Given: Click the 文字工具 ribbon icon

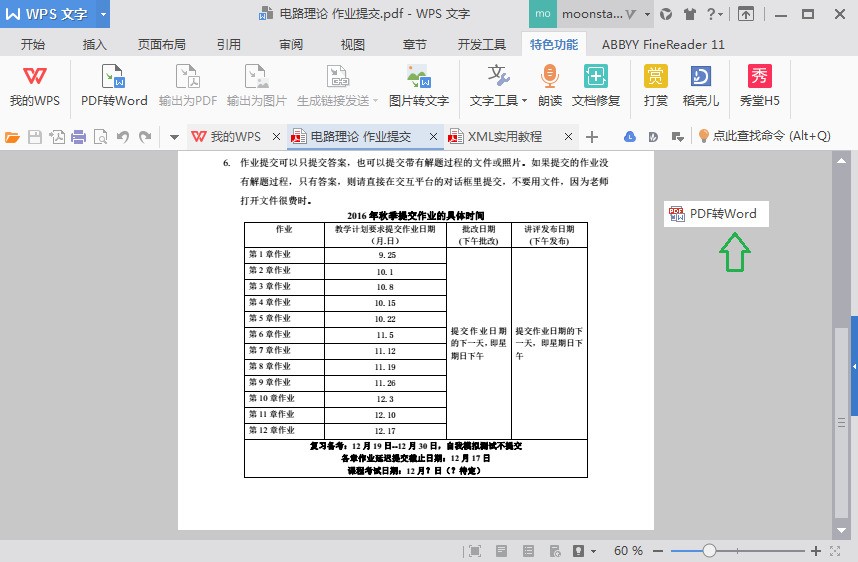Looking at the screenshot, I should click(498, 76).
